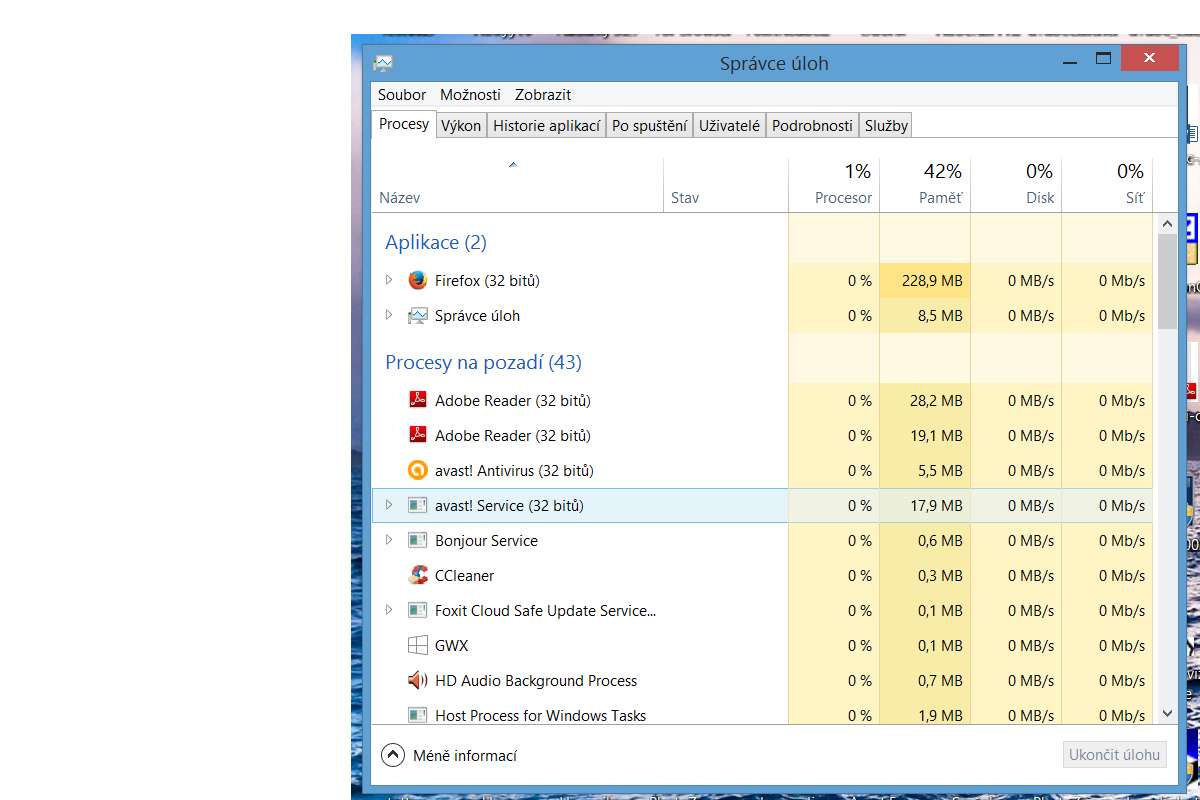The image size is (1200, 800).
Task: Select the CCleaner process name
Action: coord(464,576)
